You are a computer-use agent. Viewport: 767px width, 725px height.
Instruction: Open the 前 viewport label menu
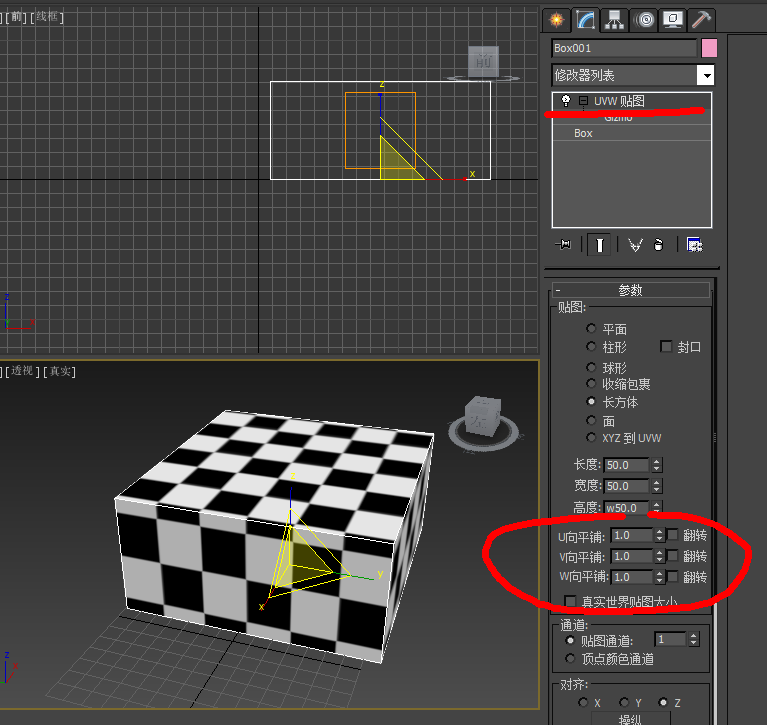click(x=16, y=17)
